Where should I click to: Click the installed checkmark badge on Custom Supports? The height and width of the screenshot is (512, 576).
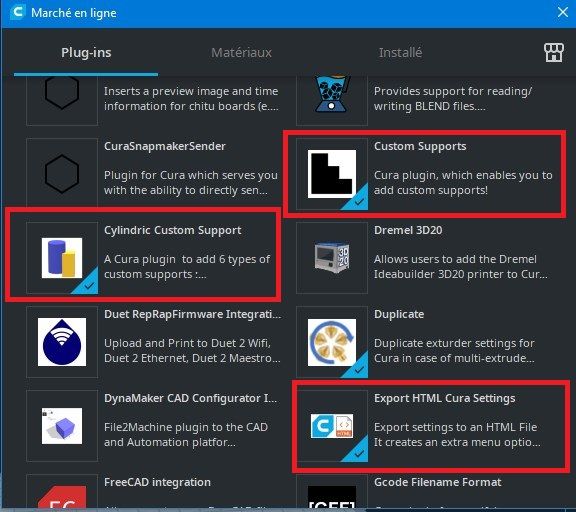[x=358, y=201]
